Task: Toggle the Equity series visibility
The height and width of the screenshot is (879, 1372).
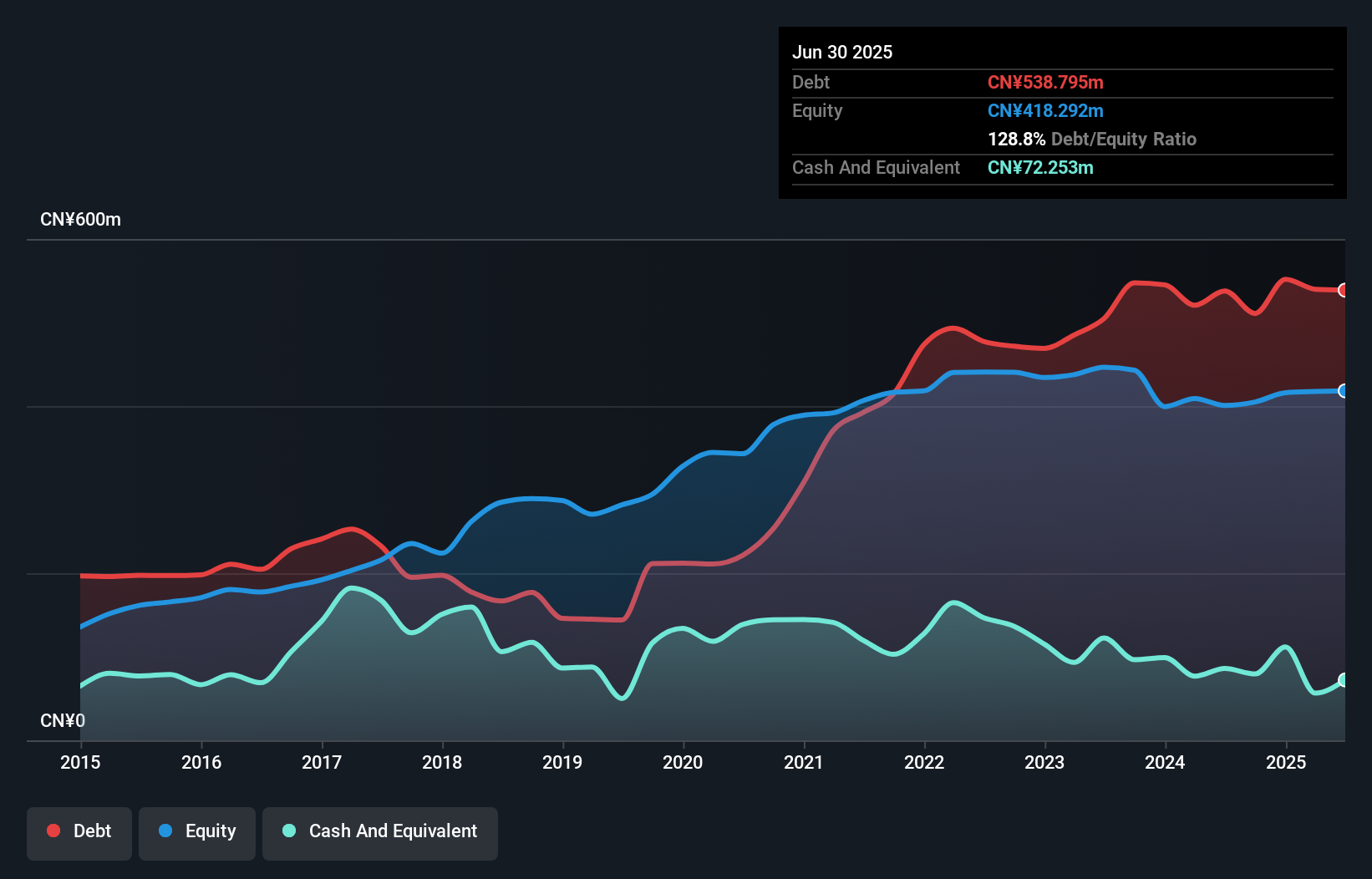Action: 196,832
